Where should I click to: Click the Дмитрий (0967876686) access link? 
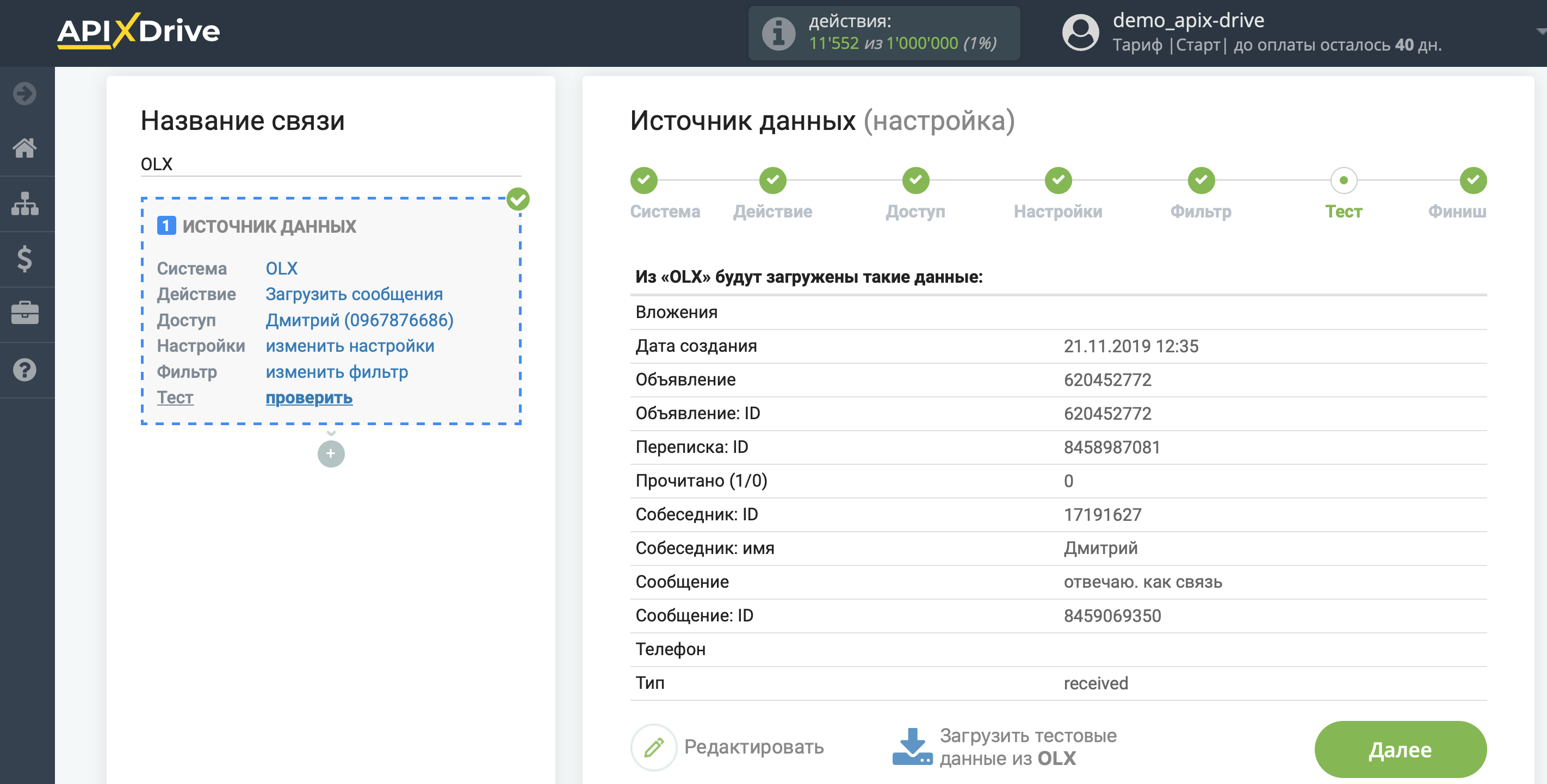[x=360, y=320]
